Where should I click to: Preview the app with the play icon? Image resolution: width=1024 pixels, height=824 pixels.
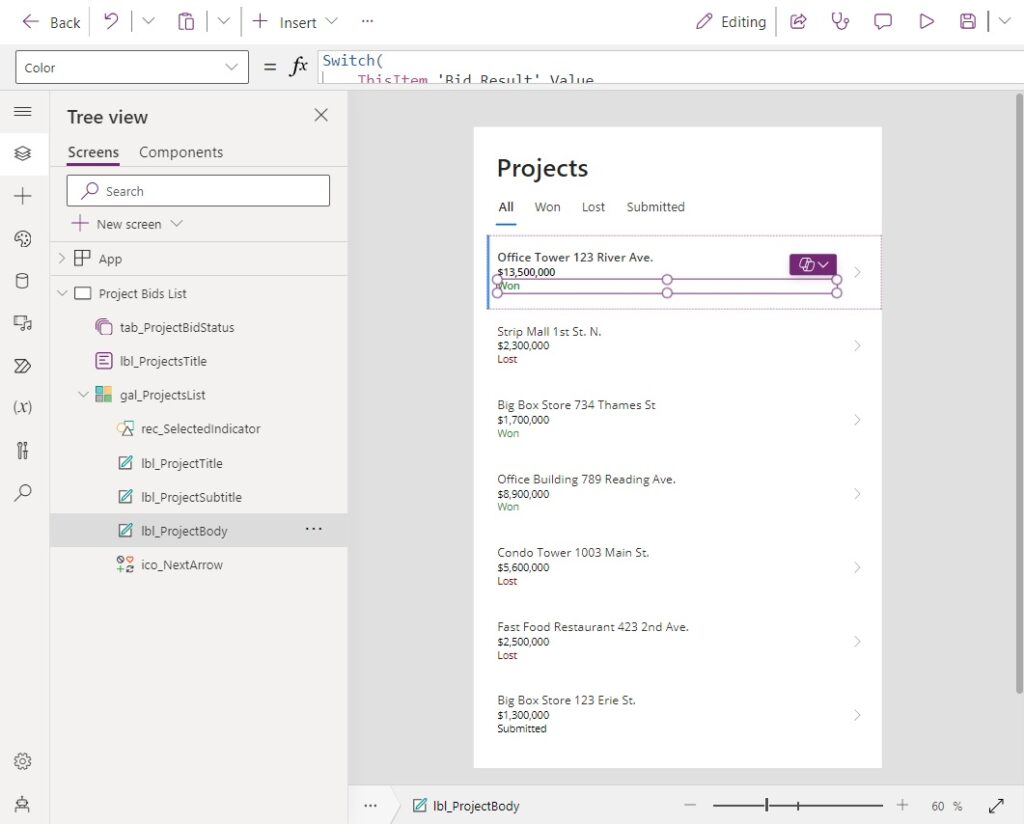click(x=925, y=21)
